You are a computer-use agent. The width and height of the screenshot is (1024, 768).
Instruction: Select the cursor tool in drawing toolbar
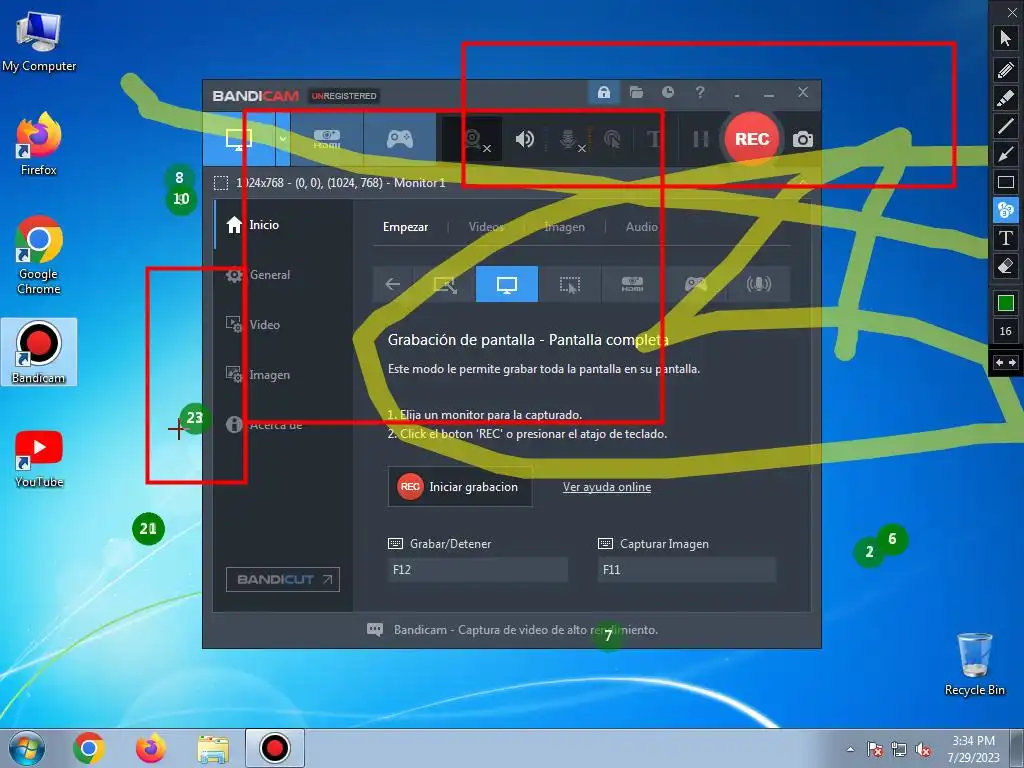tap(1006, 38)
